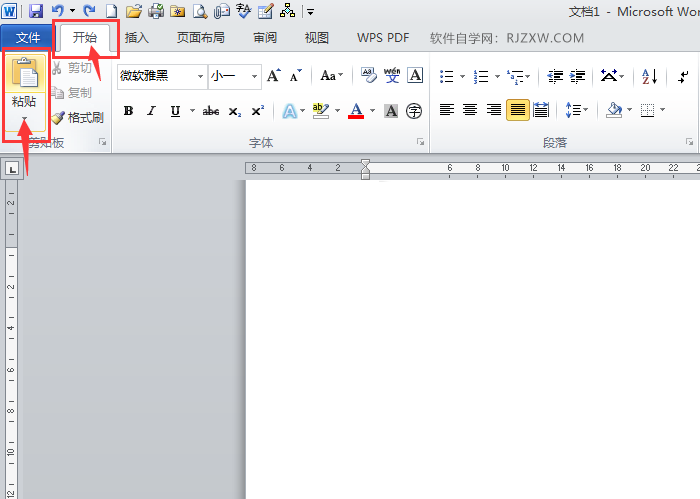Align text right

493,110
